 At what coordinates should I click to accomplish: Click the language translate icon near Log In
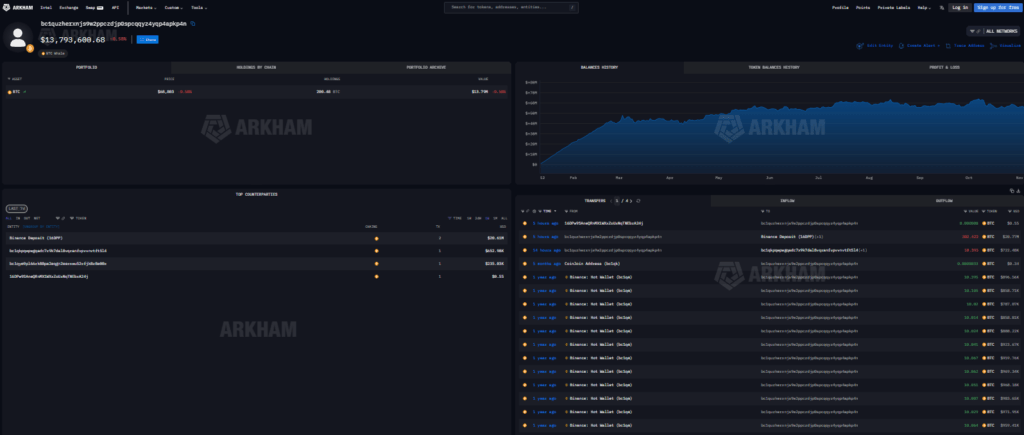coord(940,7)
